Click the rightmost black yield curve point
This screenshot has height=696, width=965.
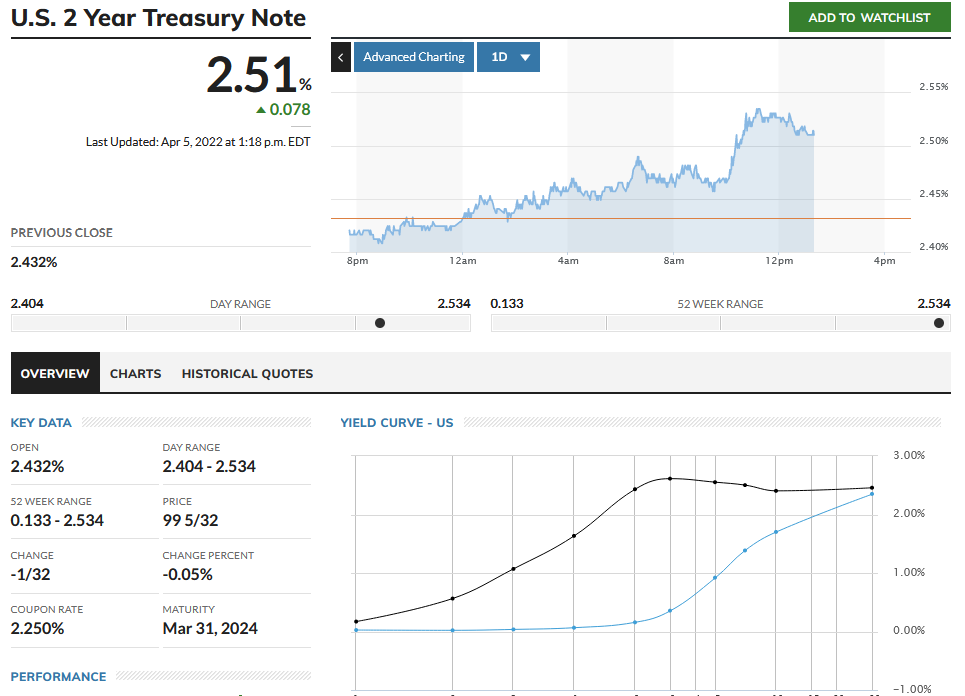point(872,488)
